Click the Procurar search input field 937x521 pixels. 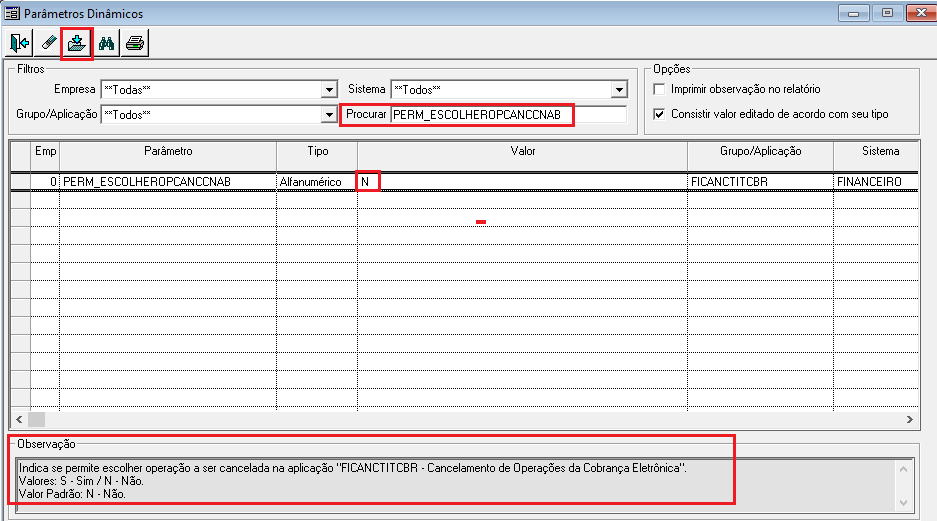pyautogui.click(x=509, y=115)
